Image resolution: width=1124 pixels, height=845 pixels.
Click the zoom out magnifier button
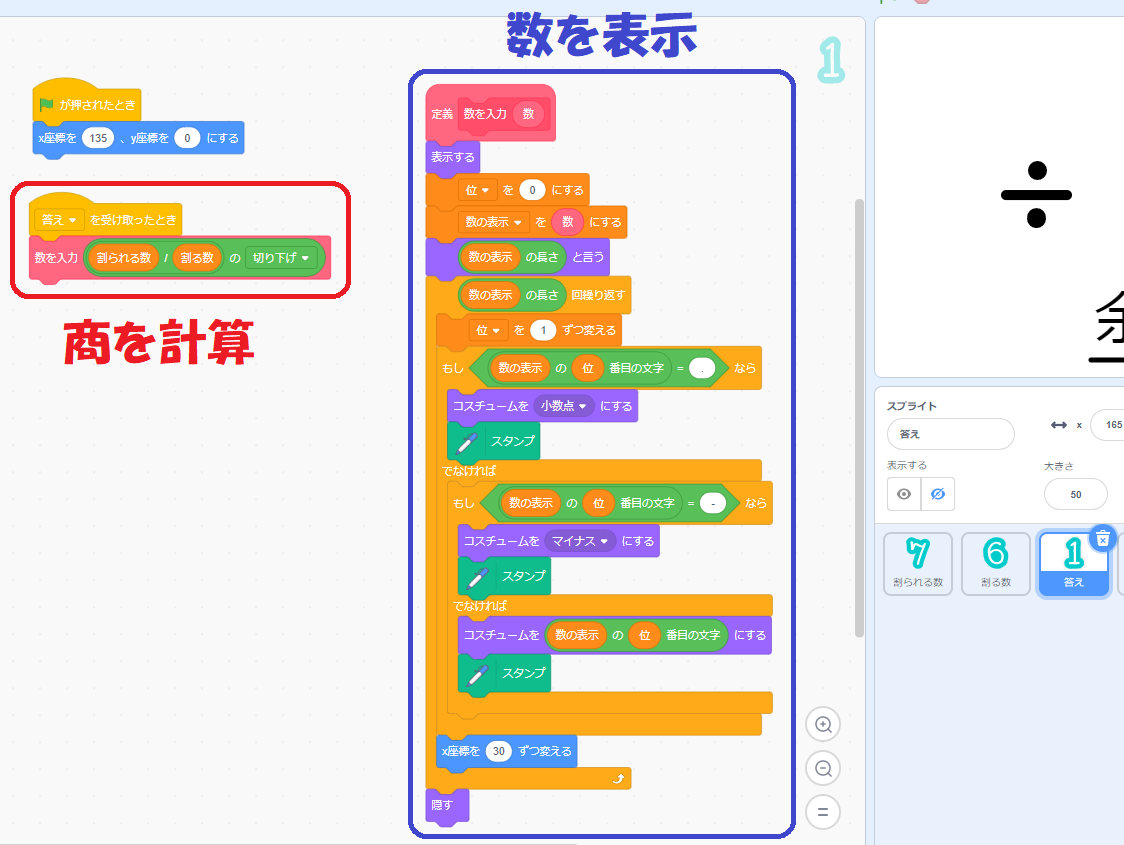click(823, 768)
